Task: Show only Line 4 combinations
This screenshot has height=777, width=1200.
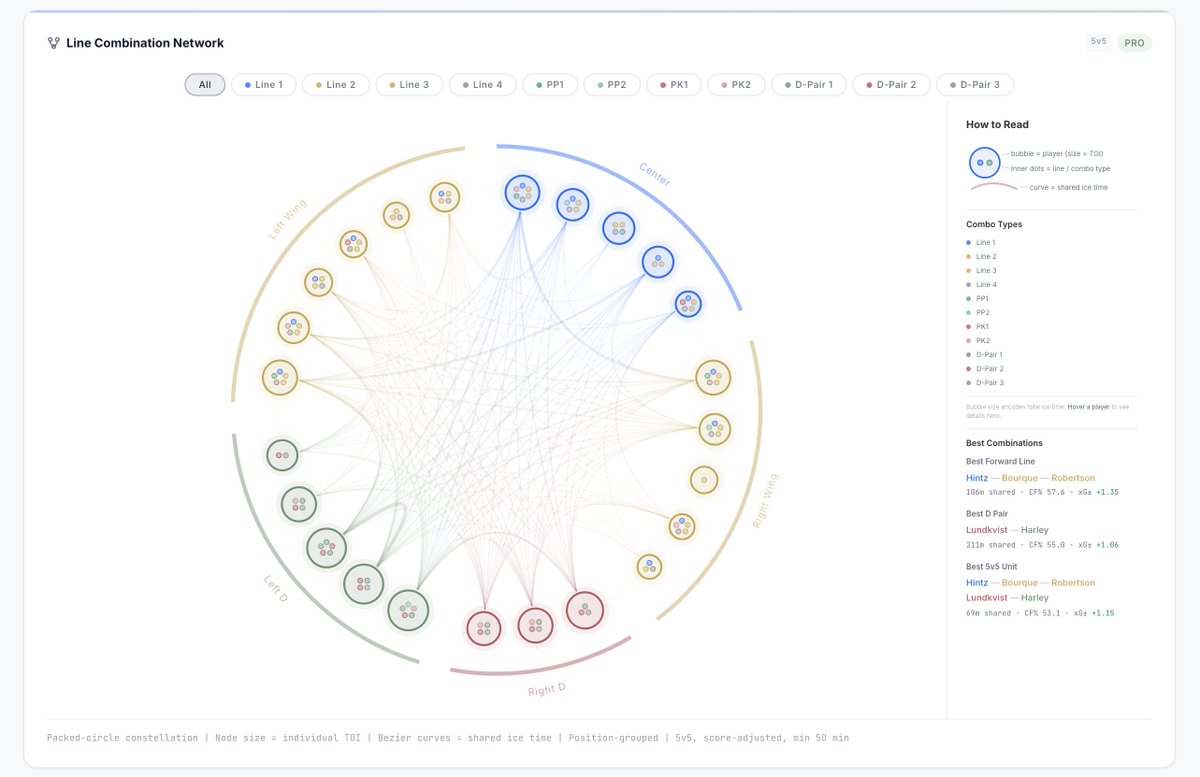Action: 482,85
